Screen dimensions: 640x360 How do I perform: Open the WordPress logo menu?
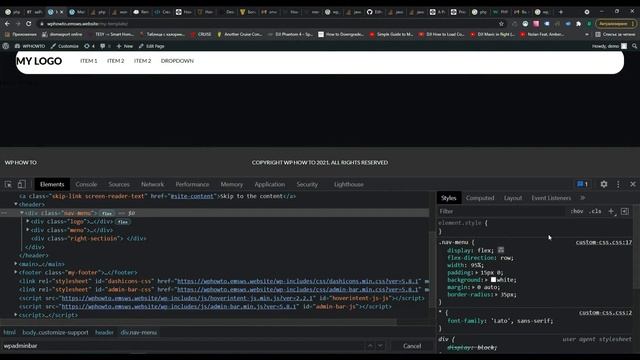(6, 46)
